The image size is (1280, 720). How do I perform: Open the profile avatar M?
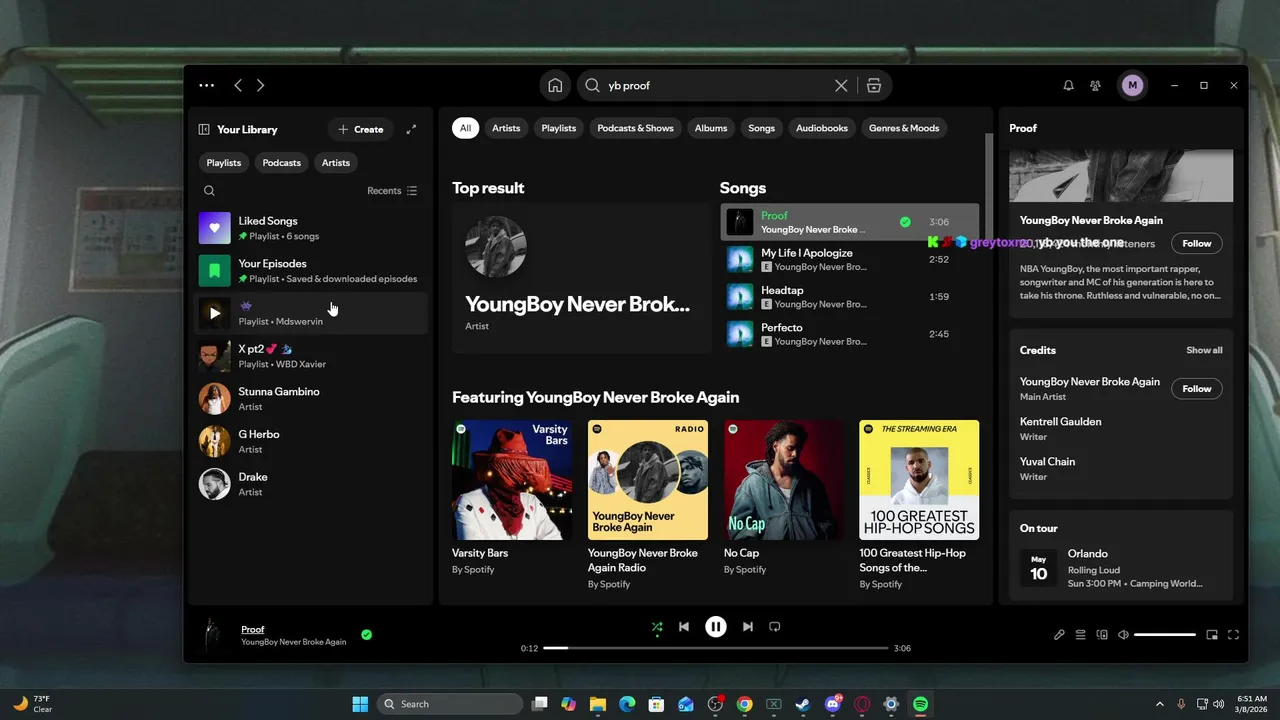[1132, 86]
